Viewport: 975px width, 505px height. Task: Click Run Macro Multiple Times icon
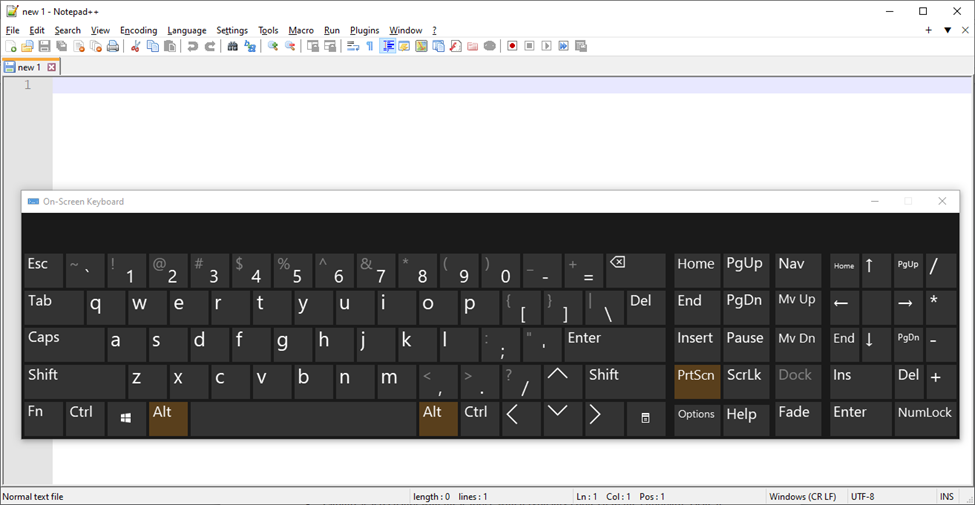click(563, 46)
